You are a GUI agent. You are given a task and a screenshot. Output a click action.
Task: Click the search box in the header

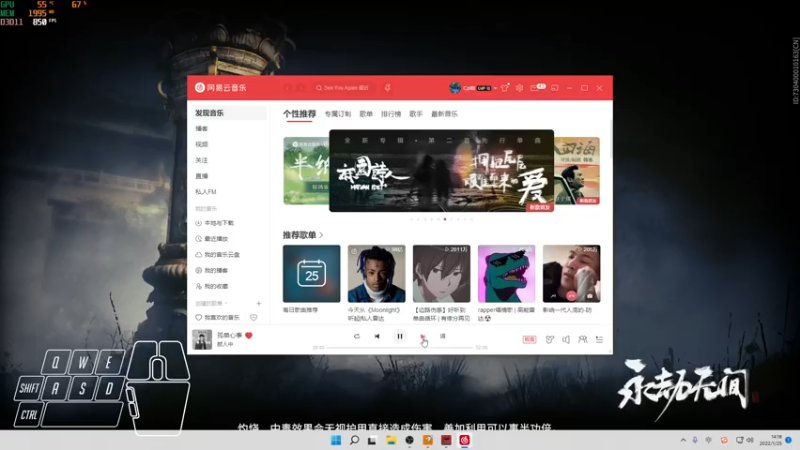coord(343,88)
